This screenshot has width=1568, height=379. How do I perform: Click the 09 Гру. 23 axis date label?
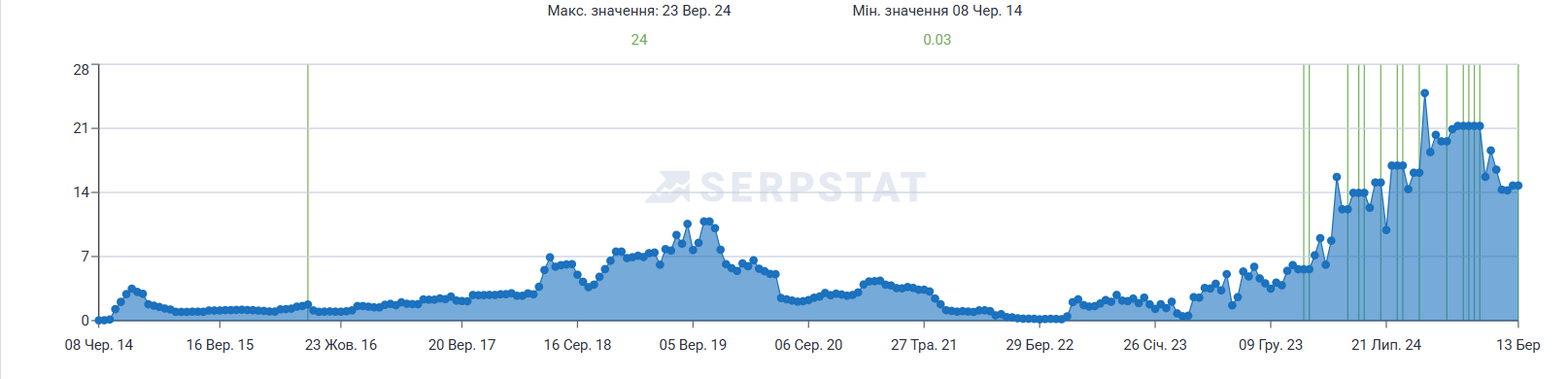1271,345
